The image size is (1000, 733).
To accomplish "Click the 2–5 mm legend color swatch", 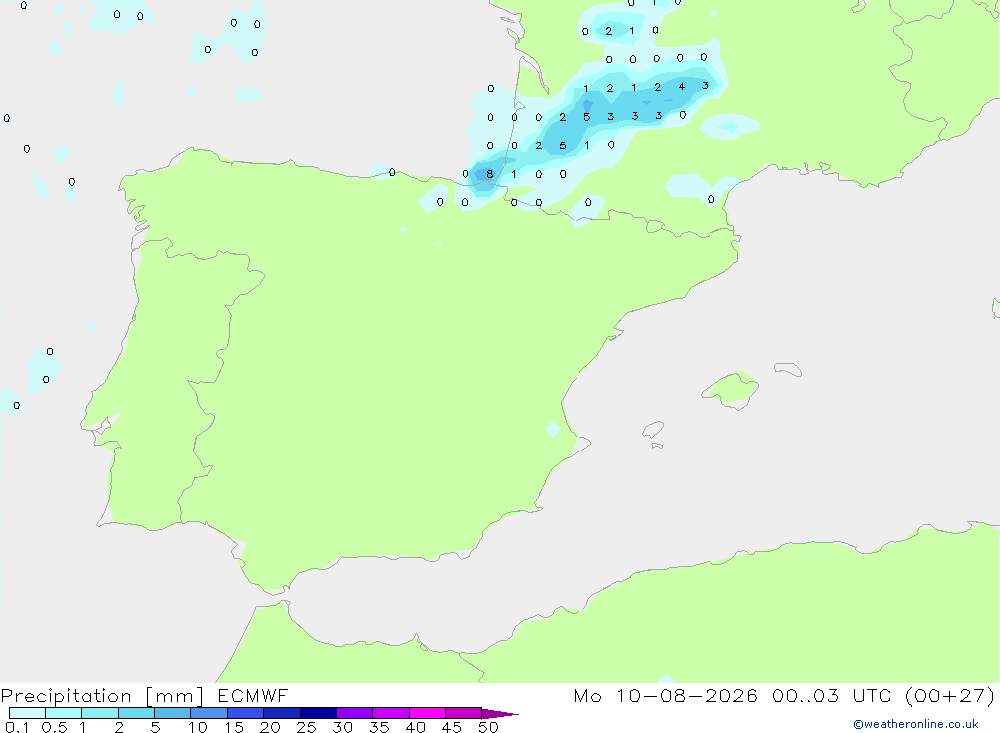I will pos(136,713).
